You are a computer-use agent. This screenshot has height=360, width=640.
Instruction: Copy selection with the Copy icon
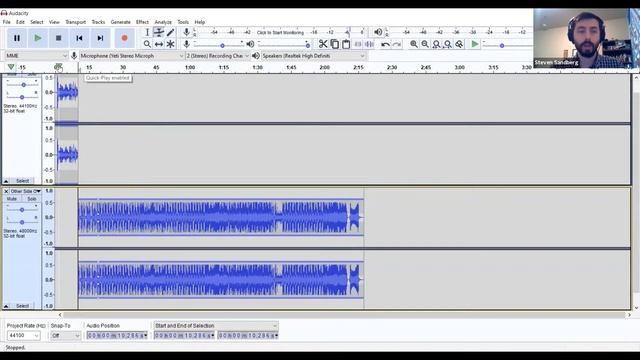(335, 44)
